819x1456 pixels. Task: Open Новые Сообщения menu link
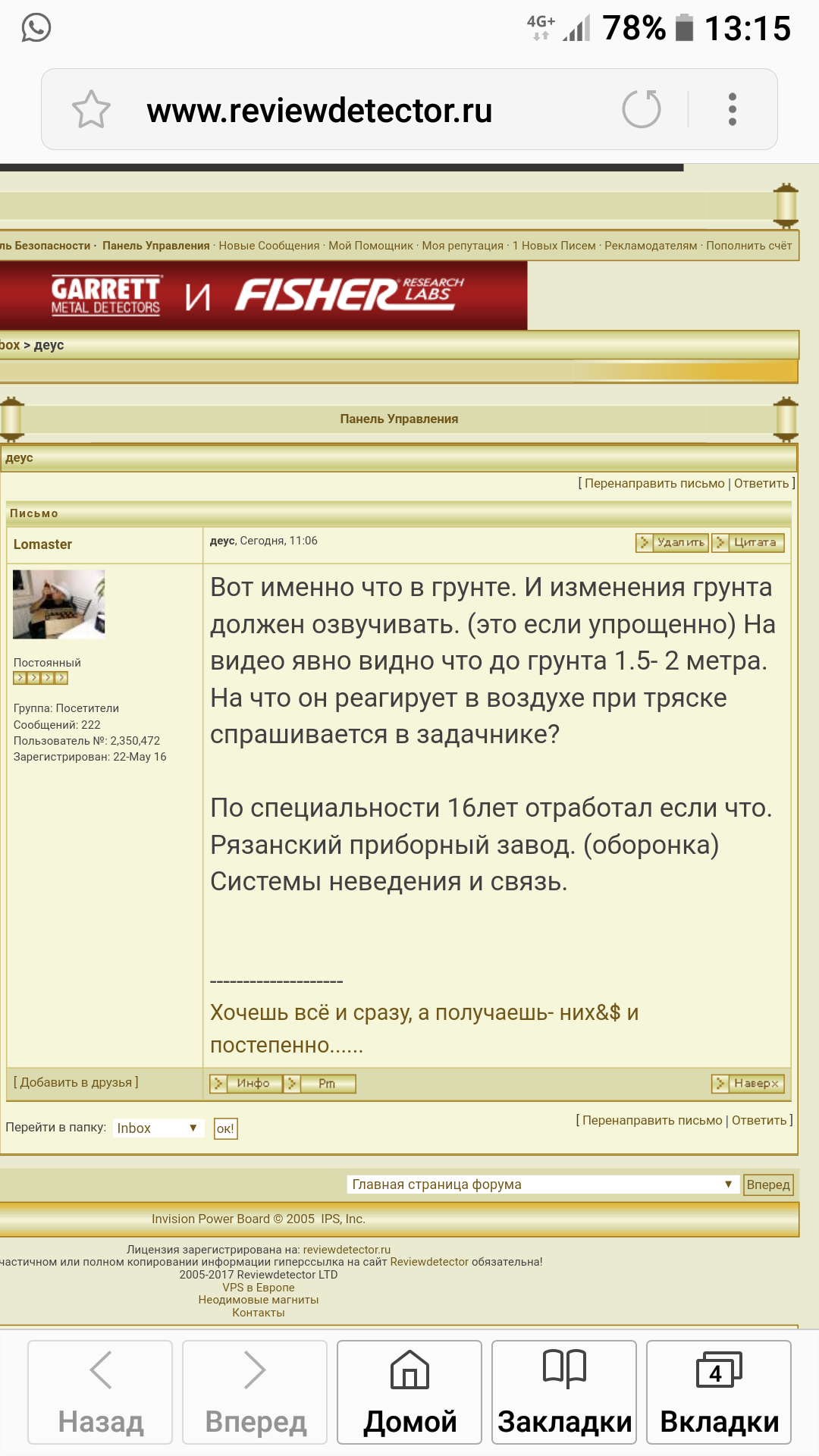[x=269, y=246]
